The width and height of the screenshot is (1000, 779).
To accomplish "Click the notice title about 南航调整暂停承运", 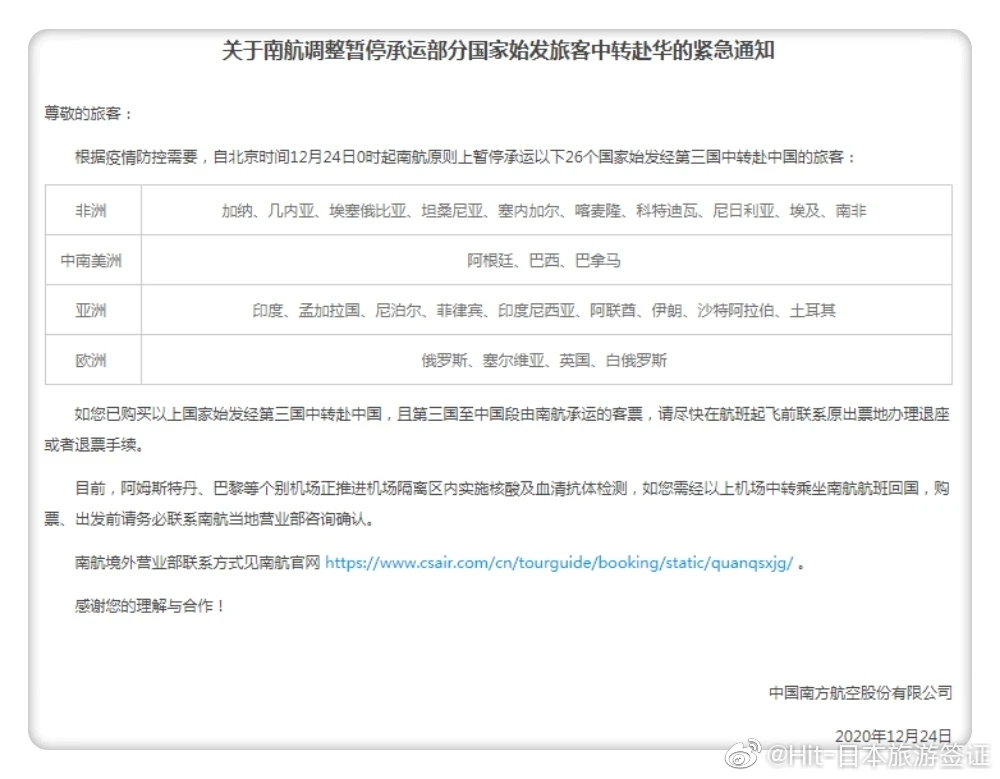I will (x=498, y=50).
